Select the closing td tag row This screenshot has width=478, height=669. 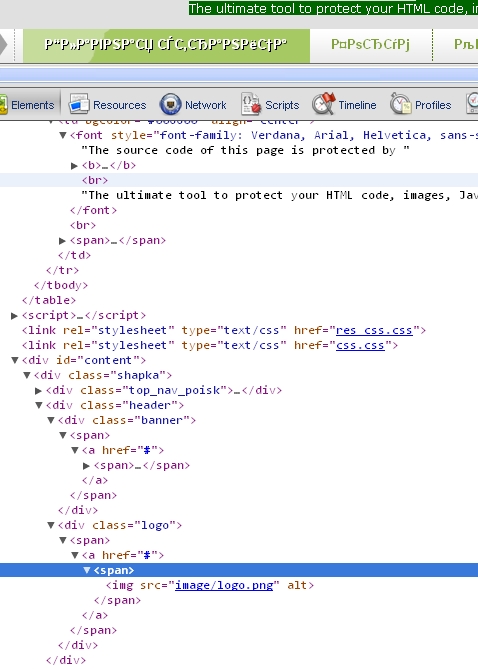click(75, 256)
